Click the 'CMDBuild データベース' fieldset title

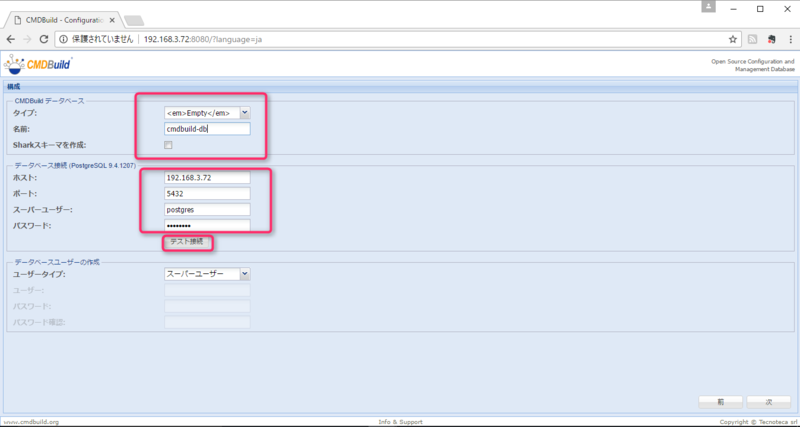tap(49, 101)
